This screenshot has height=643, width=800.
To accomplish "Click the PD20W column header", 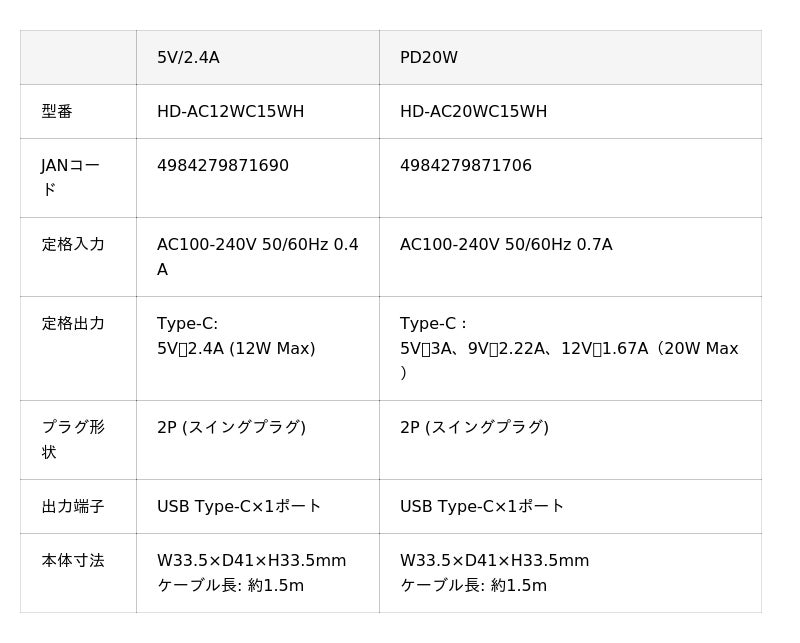I will (428, 58).
